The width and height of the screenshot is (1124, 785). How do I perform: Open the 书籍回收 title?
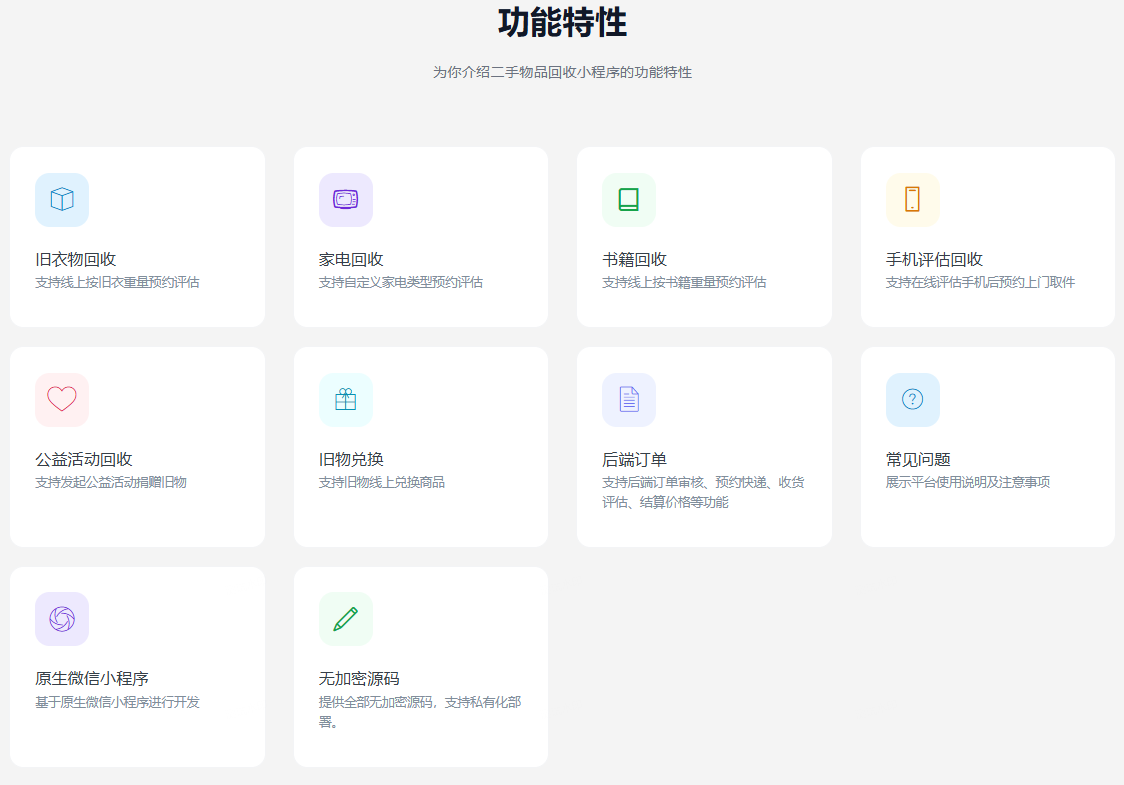634,260
